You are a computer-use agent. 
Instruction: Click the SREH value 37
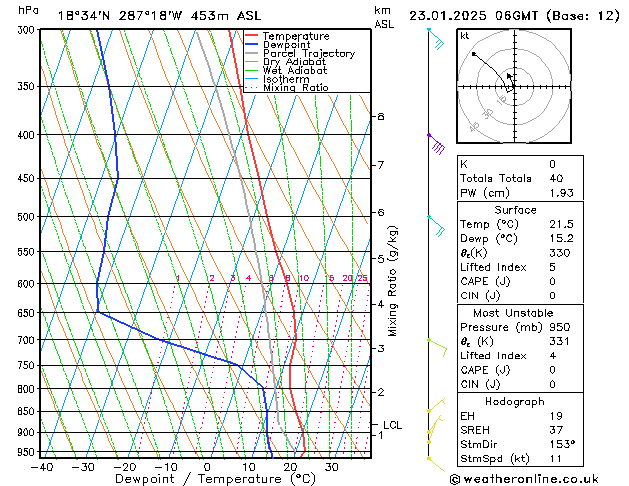point(556,430)
